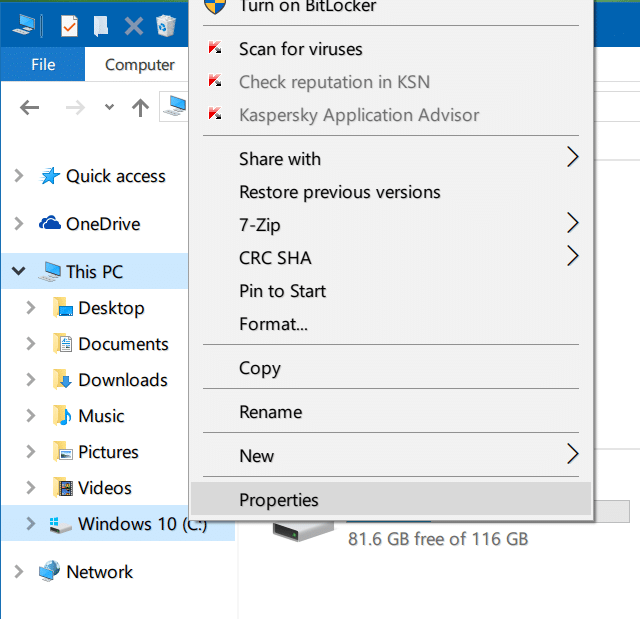The image size is (640, 619).
Task: Select Downloads in navigation pane
Action: click(123, 380)
